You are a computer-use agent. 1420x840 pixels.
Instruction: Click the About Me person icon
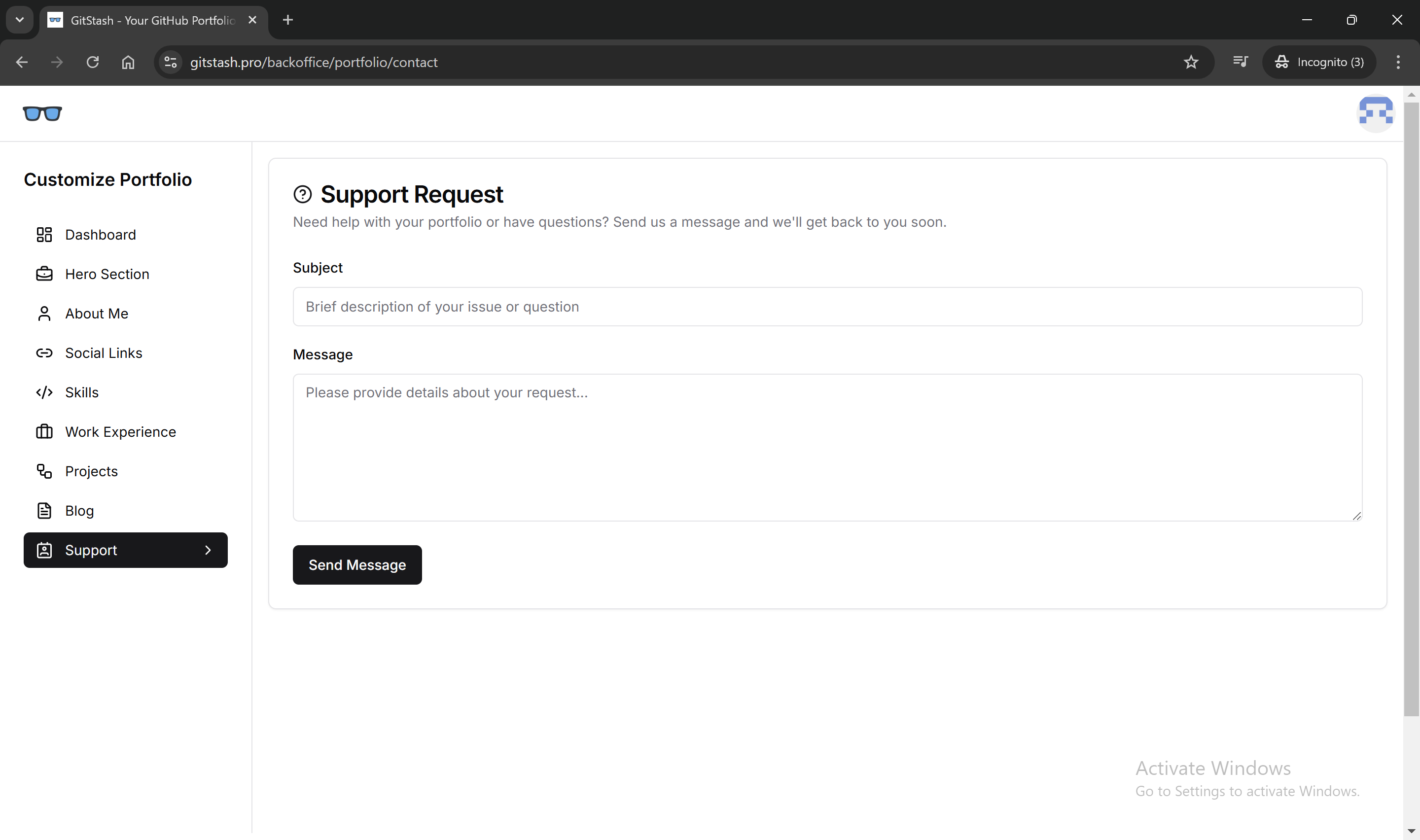(44, 313)
